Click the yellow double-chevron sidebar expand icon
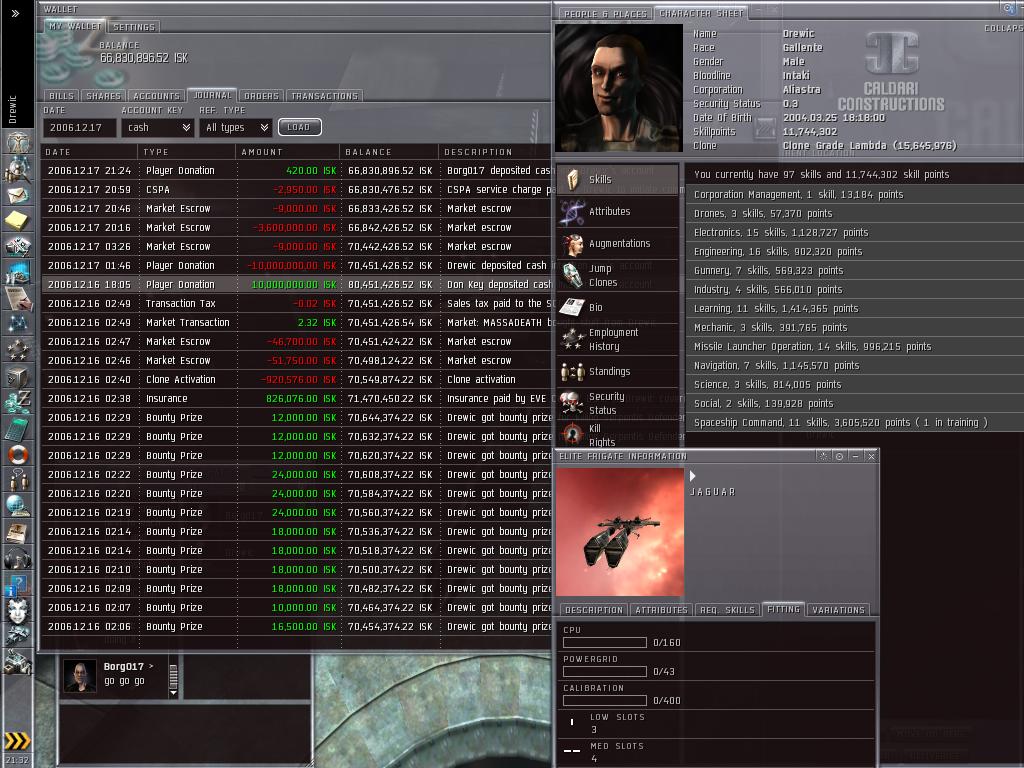The image size is (1024, 768). pyautogui.click(x=17, y=740)
